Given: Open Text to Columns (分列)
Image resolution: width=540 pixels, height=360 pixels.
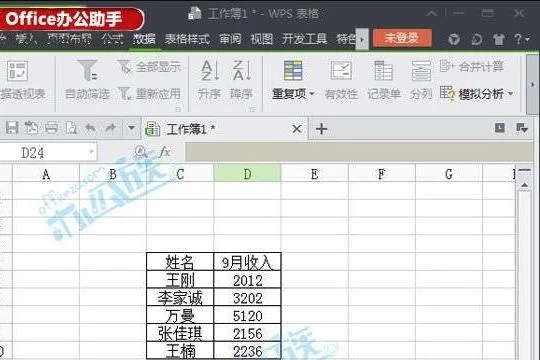Looking at the screenshot, I should pos(421,79).
